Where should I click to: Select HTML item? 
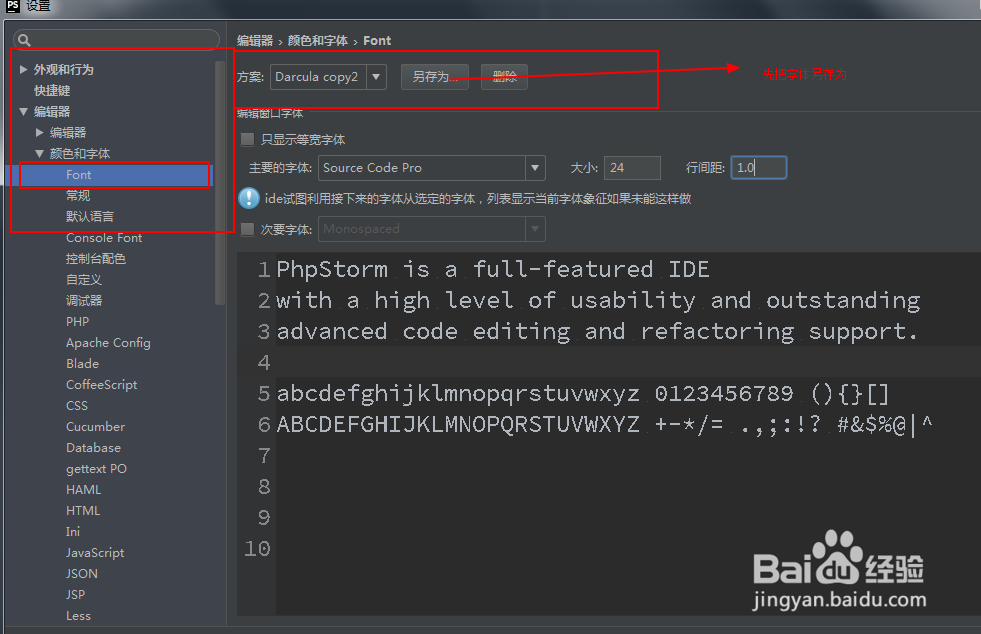pyautogui.click(x=83, y=511)
